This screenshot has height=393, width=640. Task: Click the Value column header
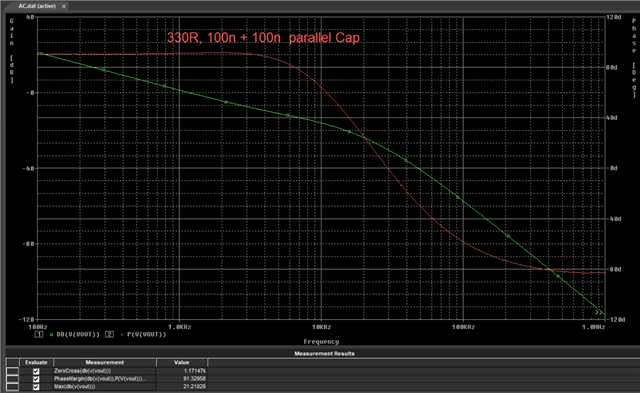(182, 362)
